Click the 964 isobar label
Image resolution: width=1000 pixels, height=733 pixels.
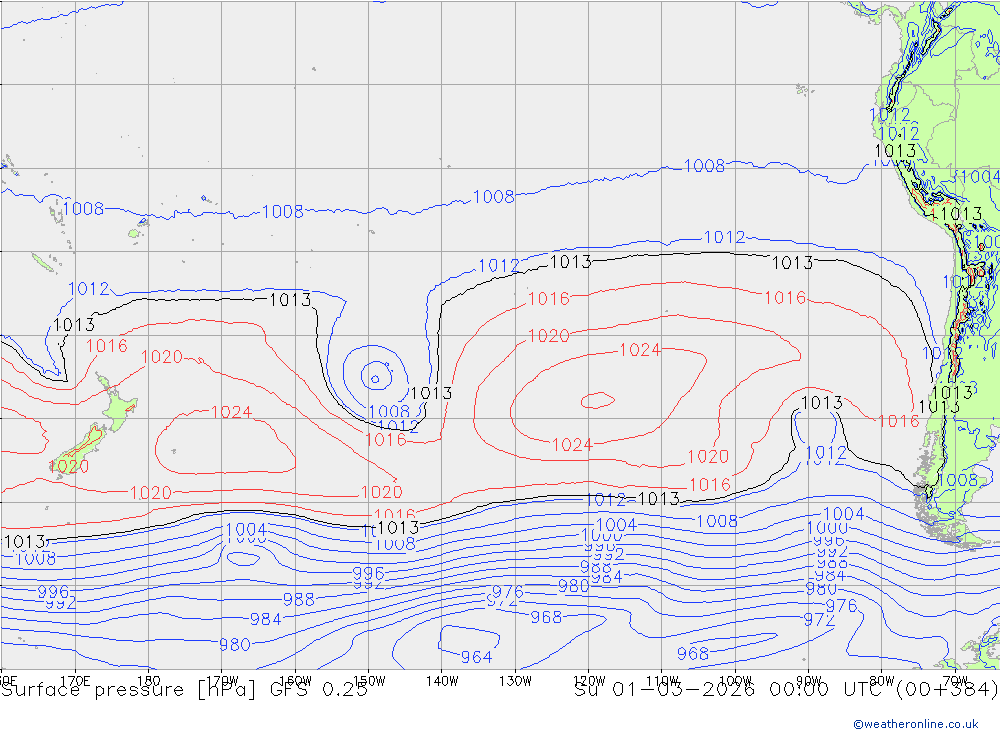[x=476, y=657]
